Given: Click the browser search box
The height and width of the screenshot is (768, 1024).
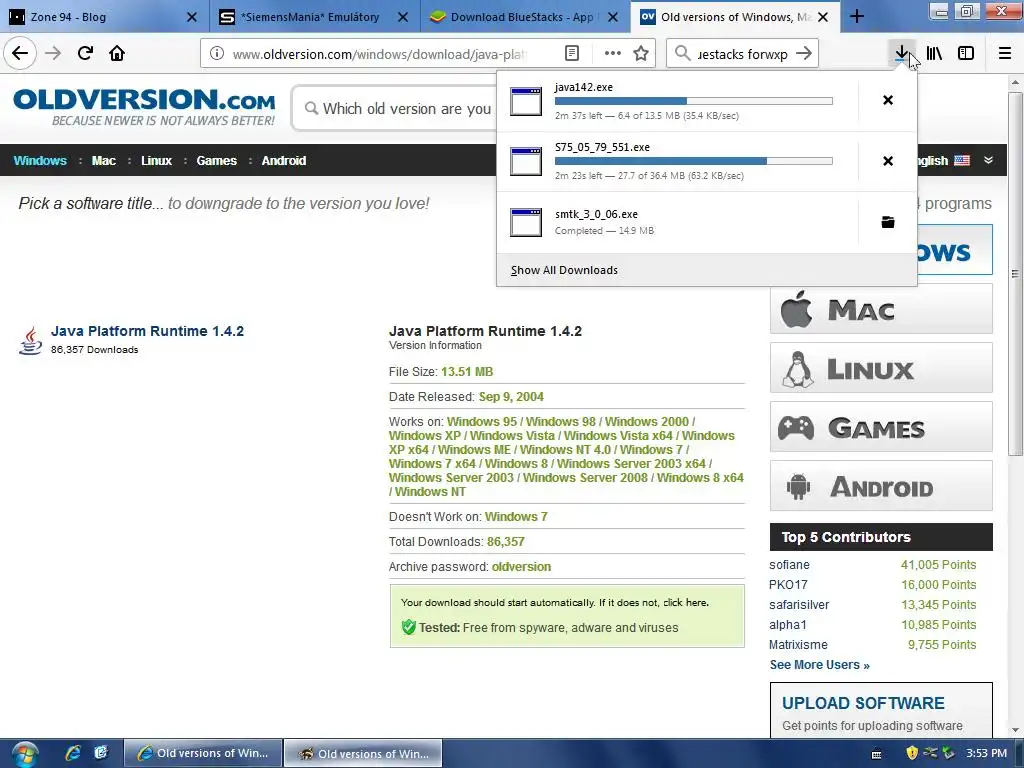Looking at the screenshot, I should pyautogui.click(x=743, y=54).
